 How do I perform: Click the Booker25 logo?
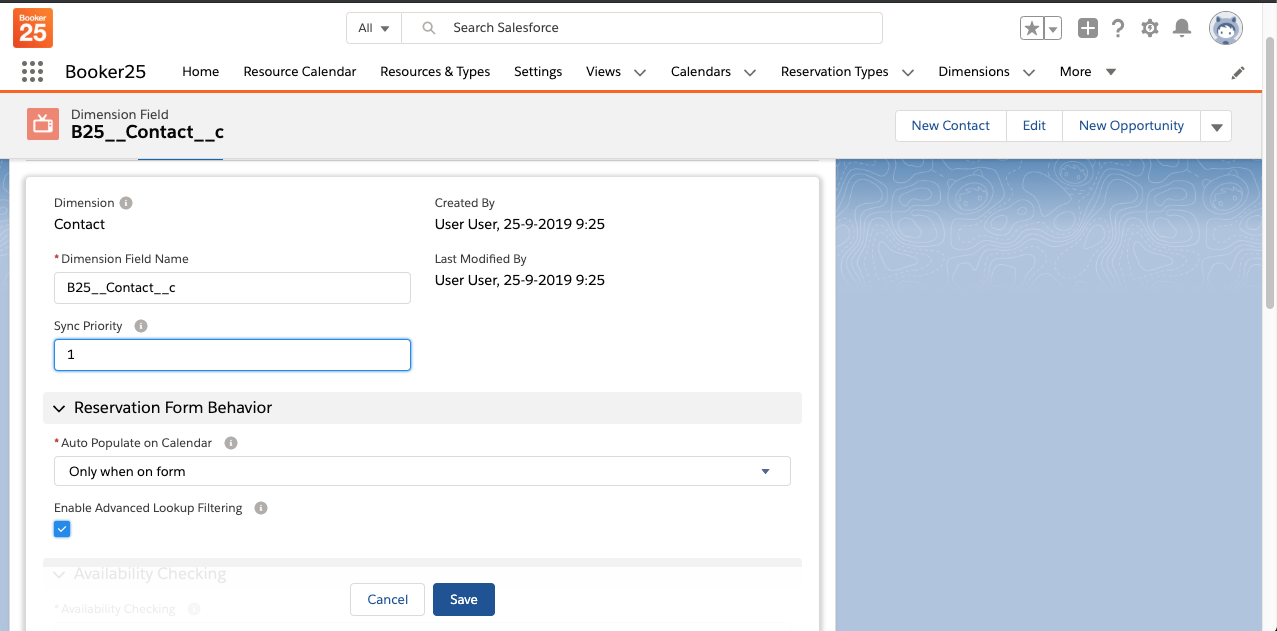point(33,28)
